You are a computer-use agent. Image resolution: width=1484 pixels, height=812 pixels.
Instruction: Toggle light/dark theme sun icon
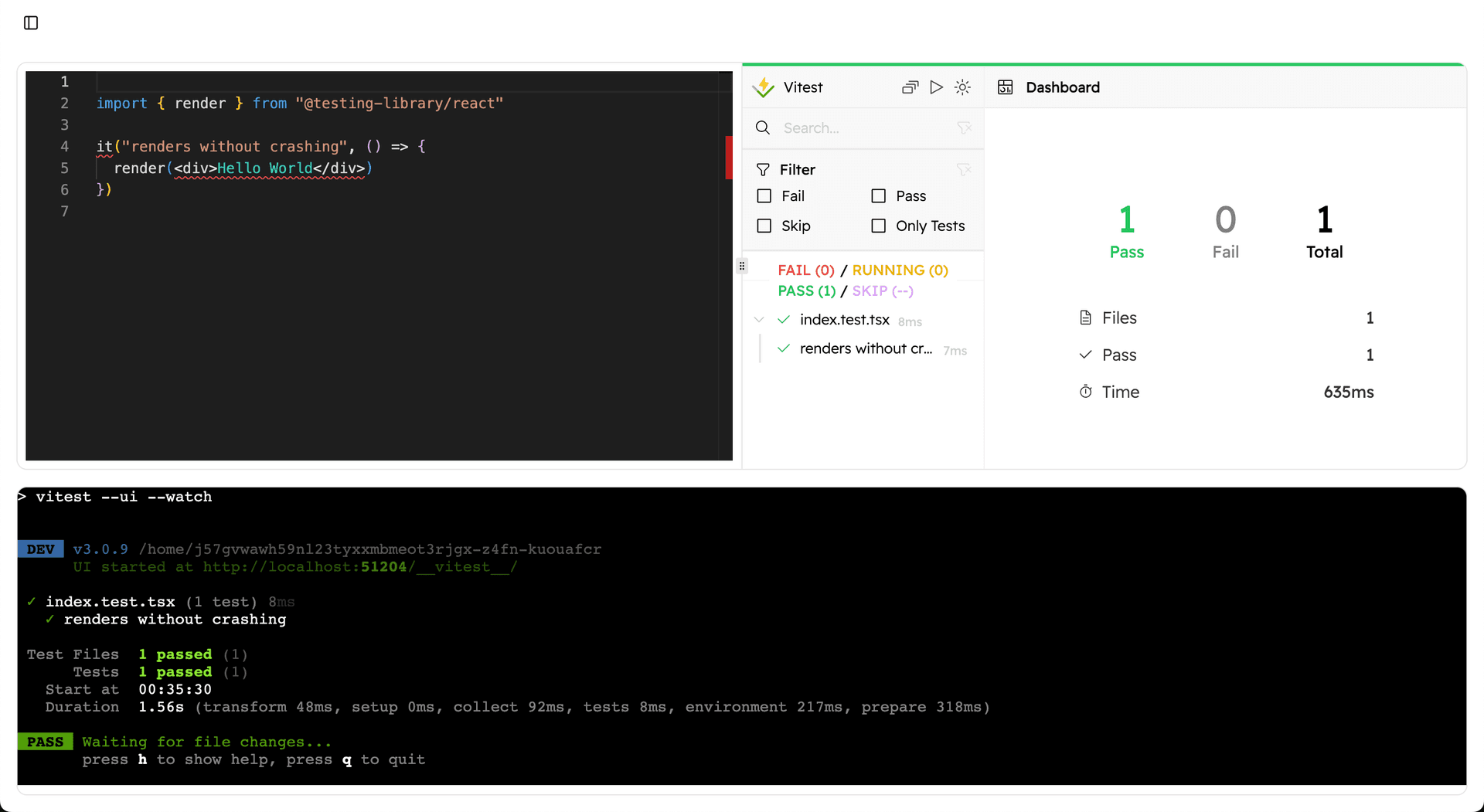click(x=962, y=87)
